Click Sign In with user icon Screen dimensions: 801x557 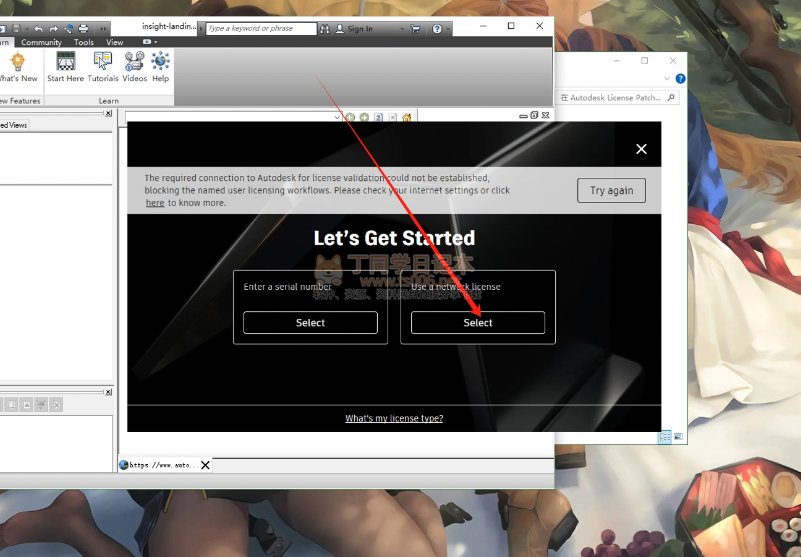354,29
